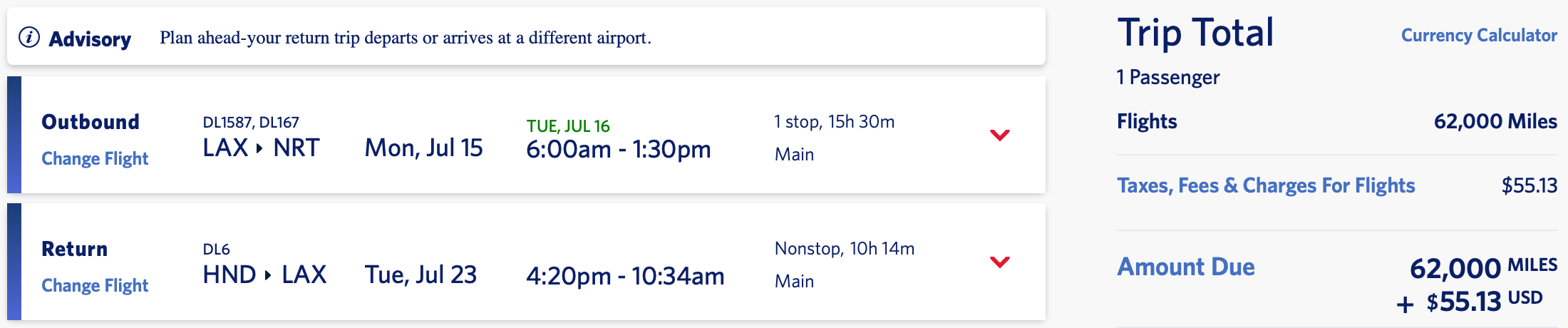This screenshot has width=1568, height=328.
Task: Click the Advisory info icon
Action: [x=29, y=37]
